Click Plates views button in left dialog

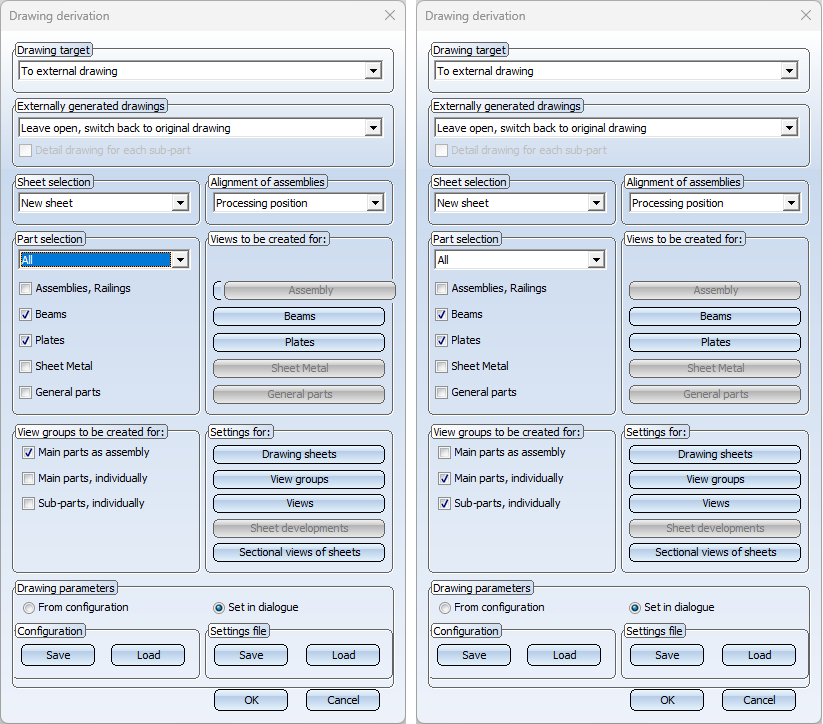click(x=299, y=342)
